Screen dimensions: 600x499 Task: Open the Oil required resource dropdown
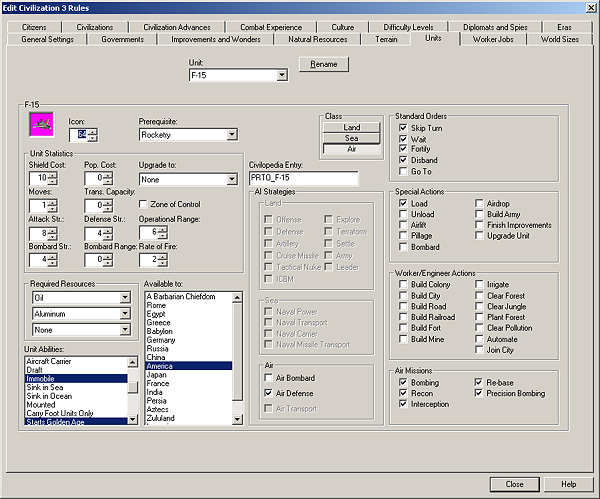125,297
